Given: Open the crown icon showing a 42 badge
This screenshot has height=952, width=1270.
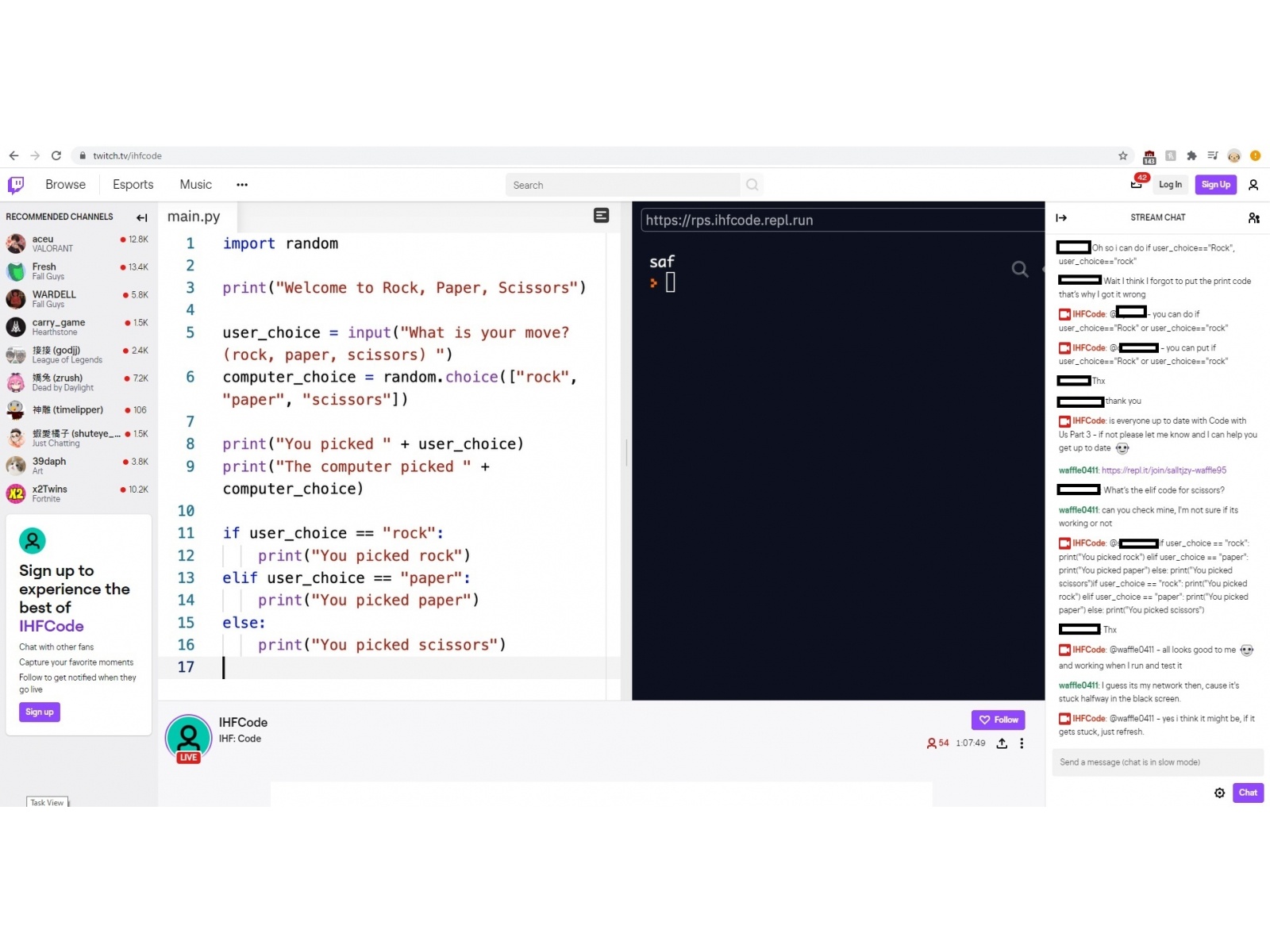Looking at the screenshot, I should tap(1137, 184).
